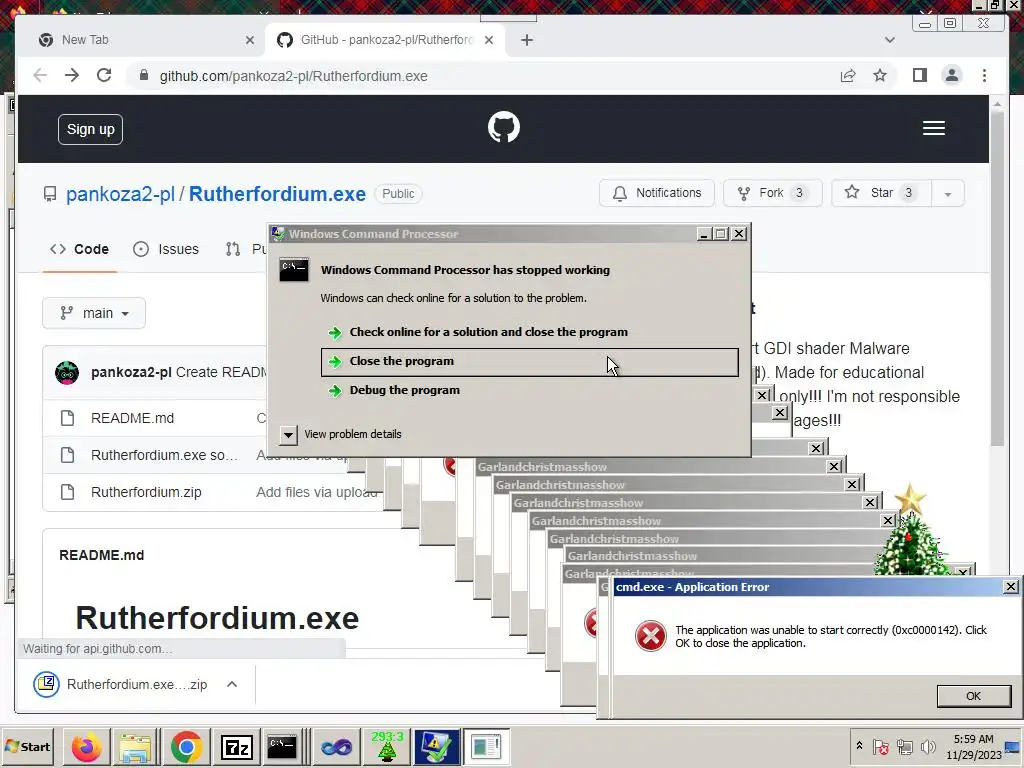This screenshot has width=1024, height=768.
Task: Open the GitHub hamburger menu
Action: tap(934, 128)
